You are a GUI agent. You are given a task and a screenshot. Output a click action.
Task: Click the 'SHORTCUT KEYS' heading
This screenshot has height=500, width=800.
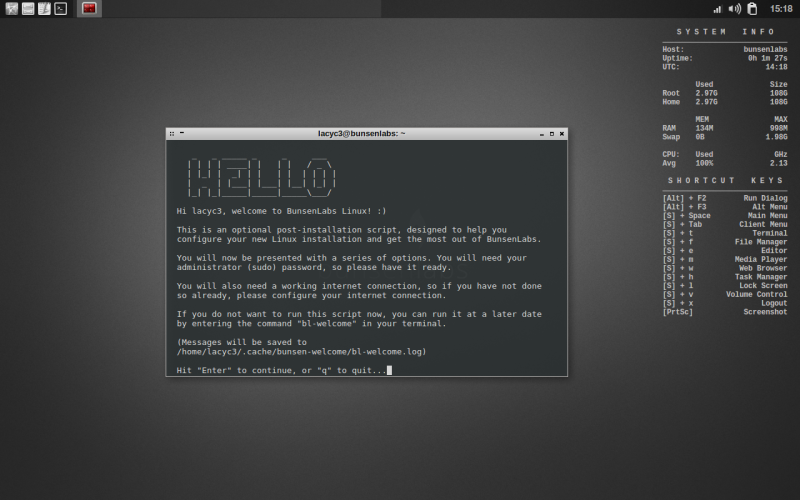coord(725,181)
